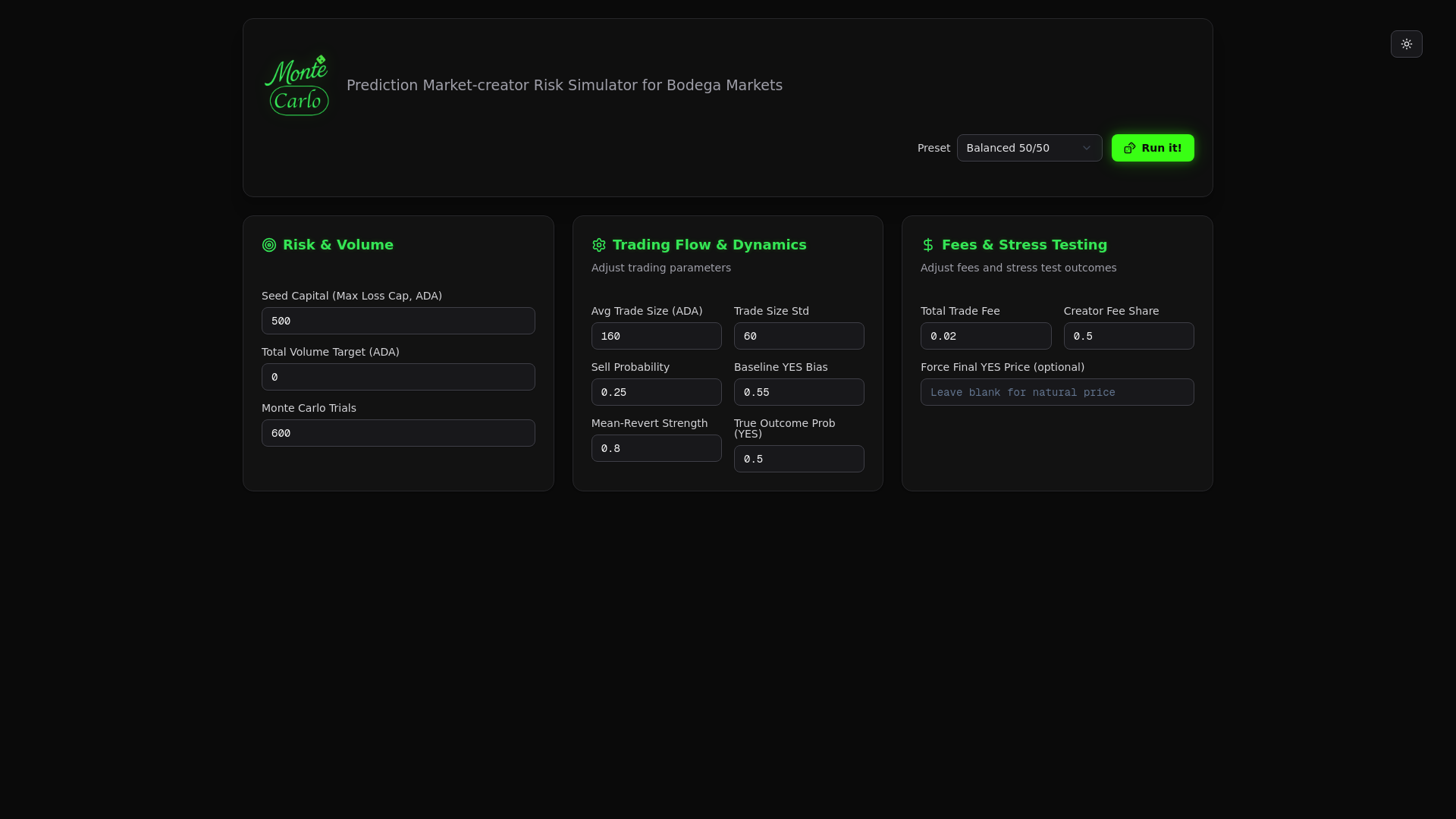Click the dollar icon beside Fees & Stress Testing
The width and height of the screenshot is (1456, 819).
click(928, 245)
